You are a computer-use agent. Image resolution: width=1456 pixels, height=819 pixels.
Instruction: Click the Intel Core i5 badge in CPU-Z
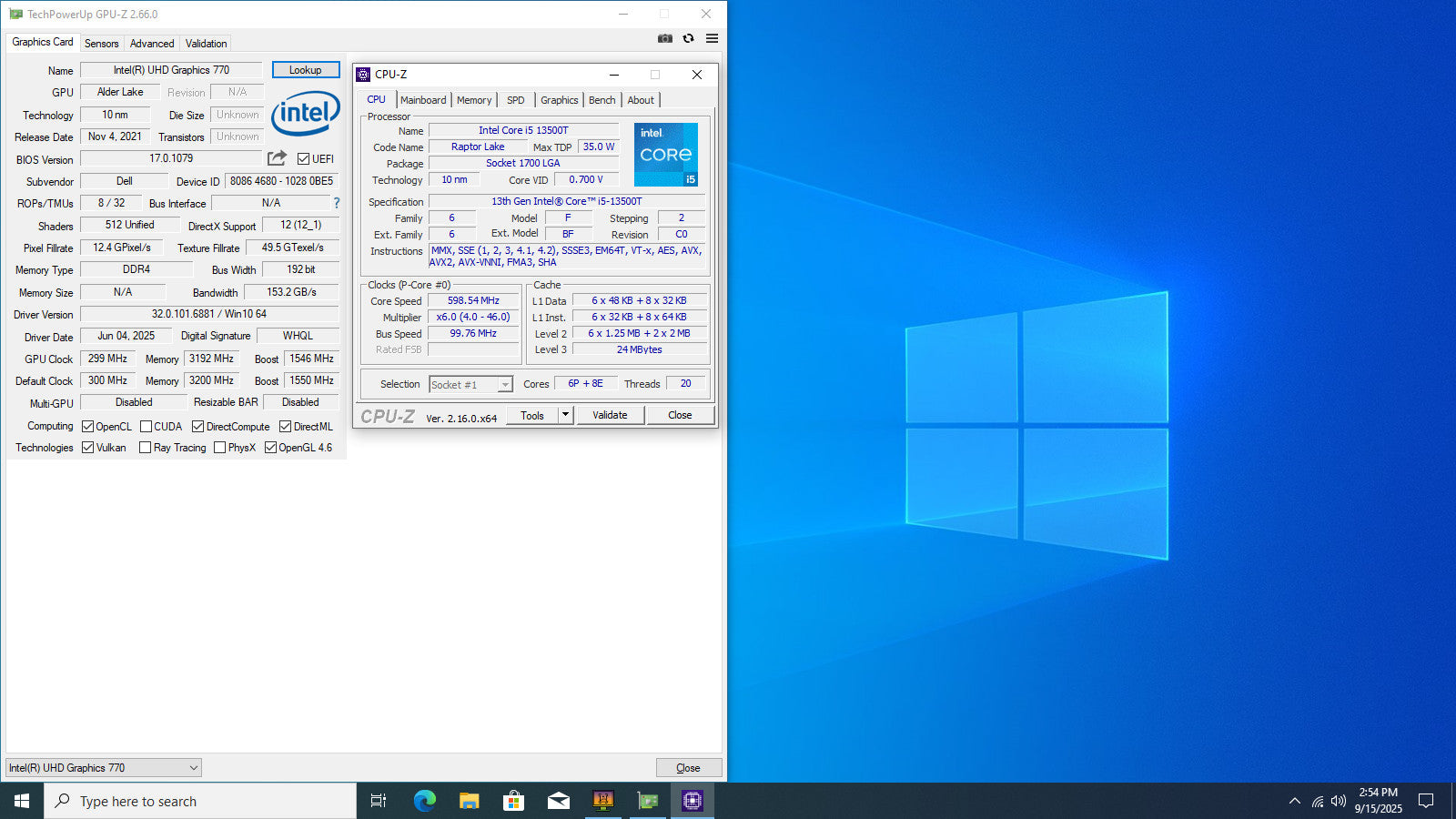click(666, 155)
